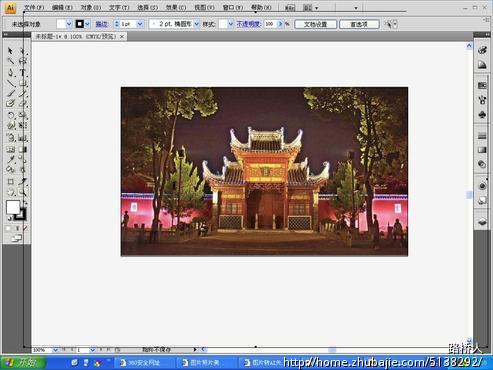Click control bar stroke color swatch
This screenshot has width=493, height=370.
(x=80, y=24)
